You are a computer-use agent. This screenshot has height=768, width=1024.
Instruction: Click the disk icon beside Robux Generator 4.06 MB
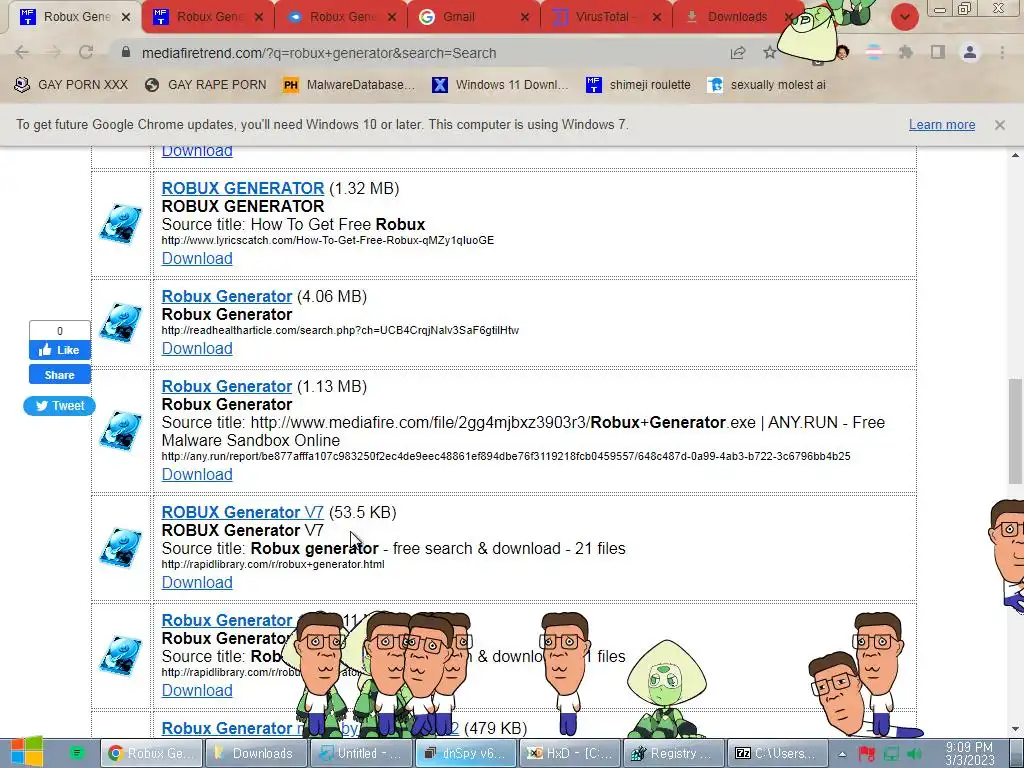coord(121,323)
